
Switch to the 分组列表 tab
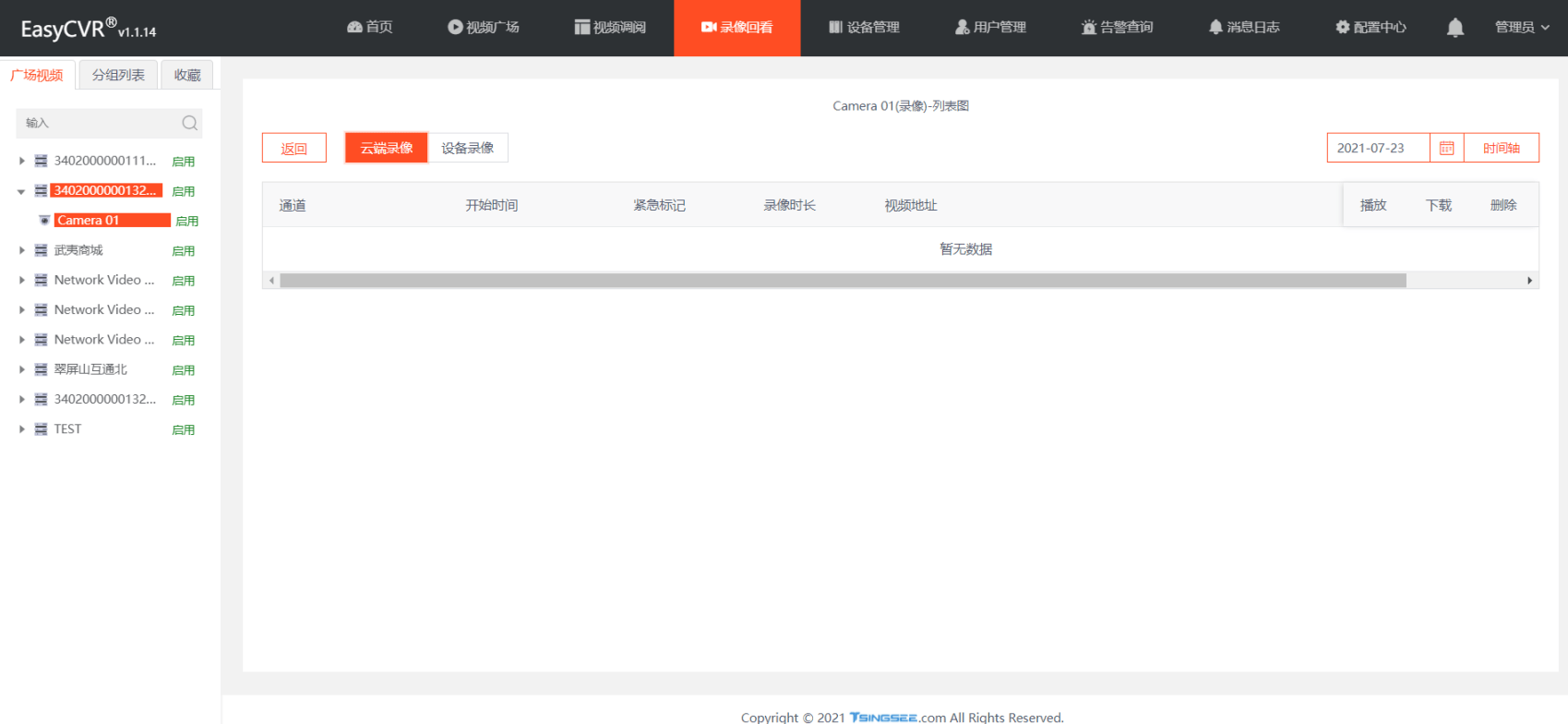(x=118, y=75)
